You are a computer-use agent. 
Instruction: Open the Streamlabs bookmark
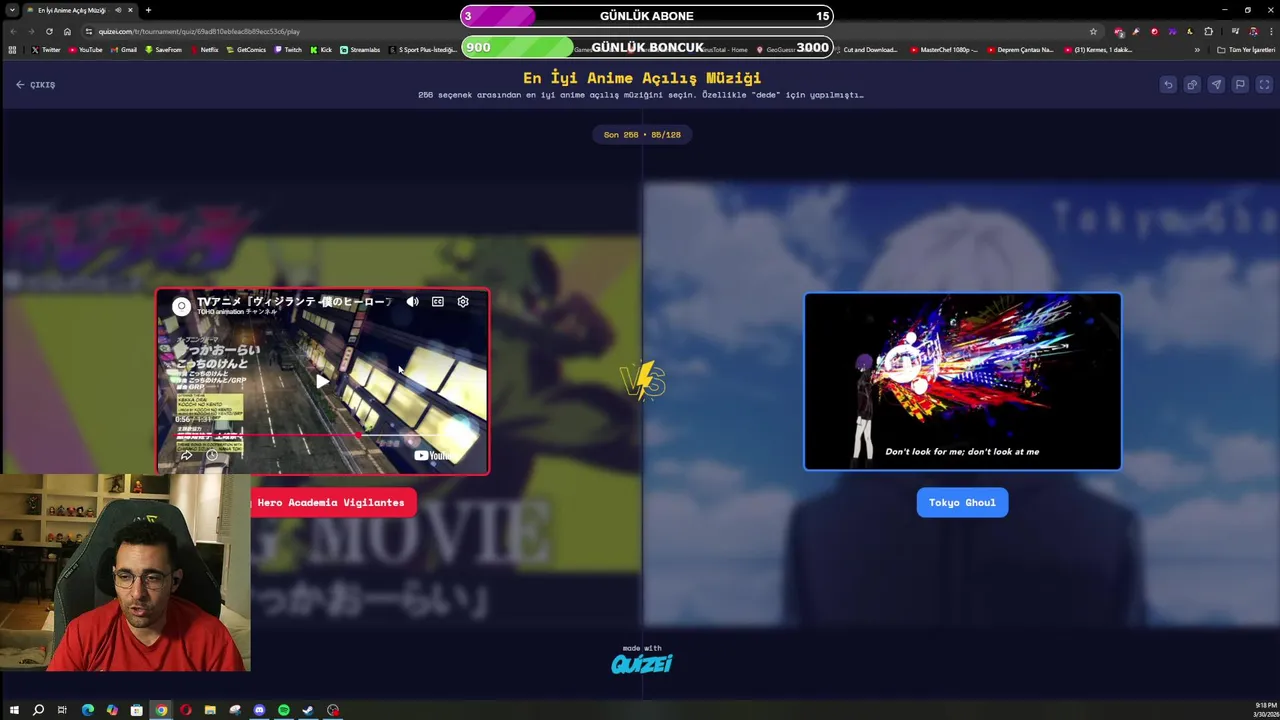[360, 49]
